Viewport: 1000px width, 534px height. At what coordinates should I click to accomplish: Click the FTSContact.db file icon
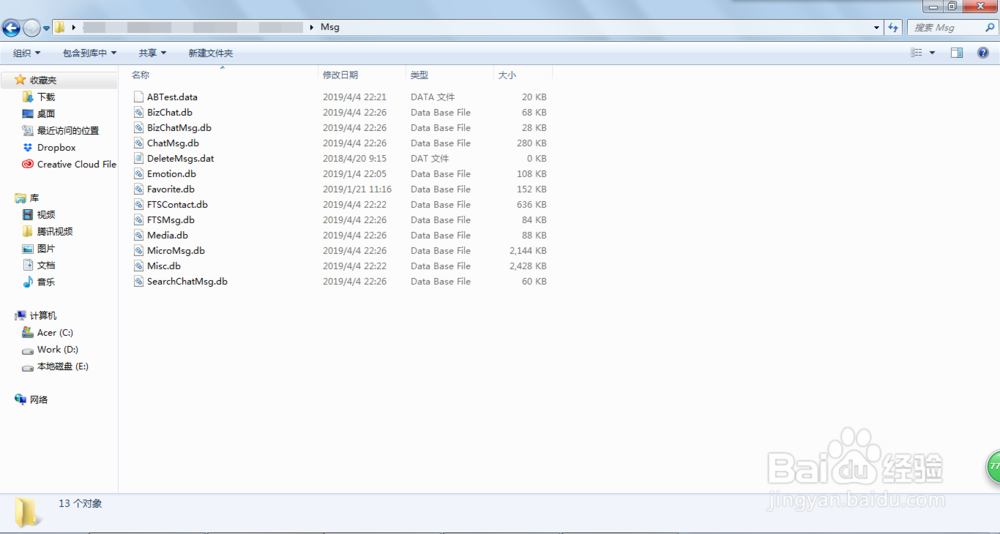[x=138, y=204]
